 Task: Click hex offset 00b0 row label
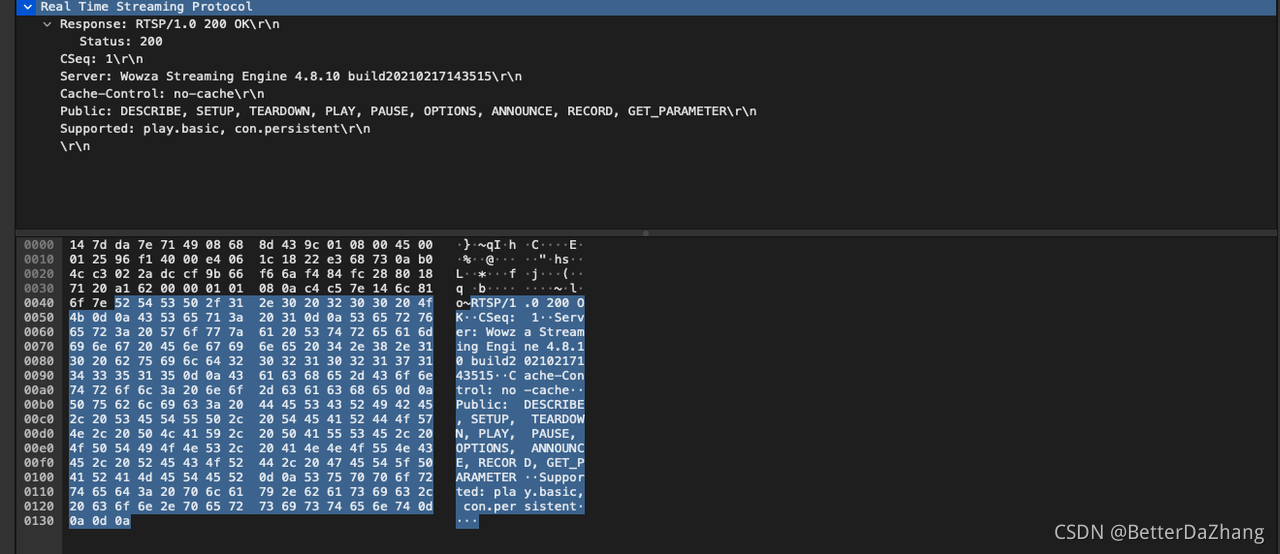pos(38,407)
